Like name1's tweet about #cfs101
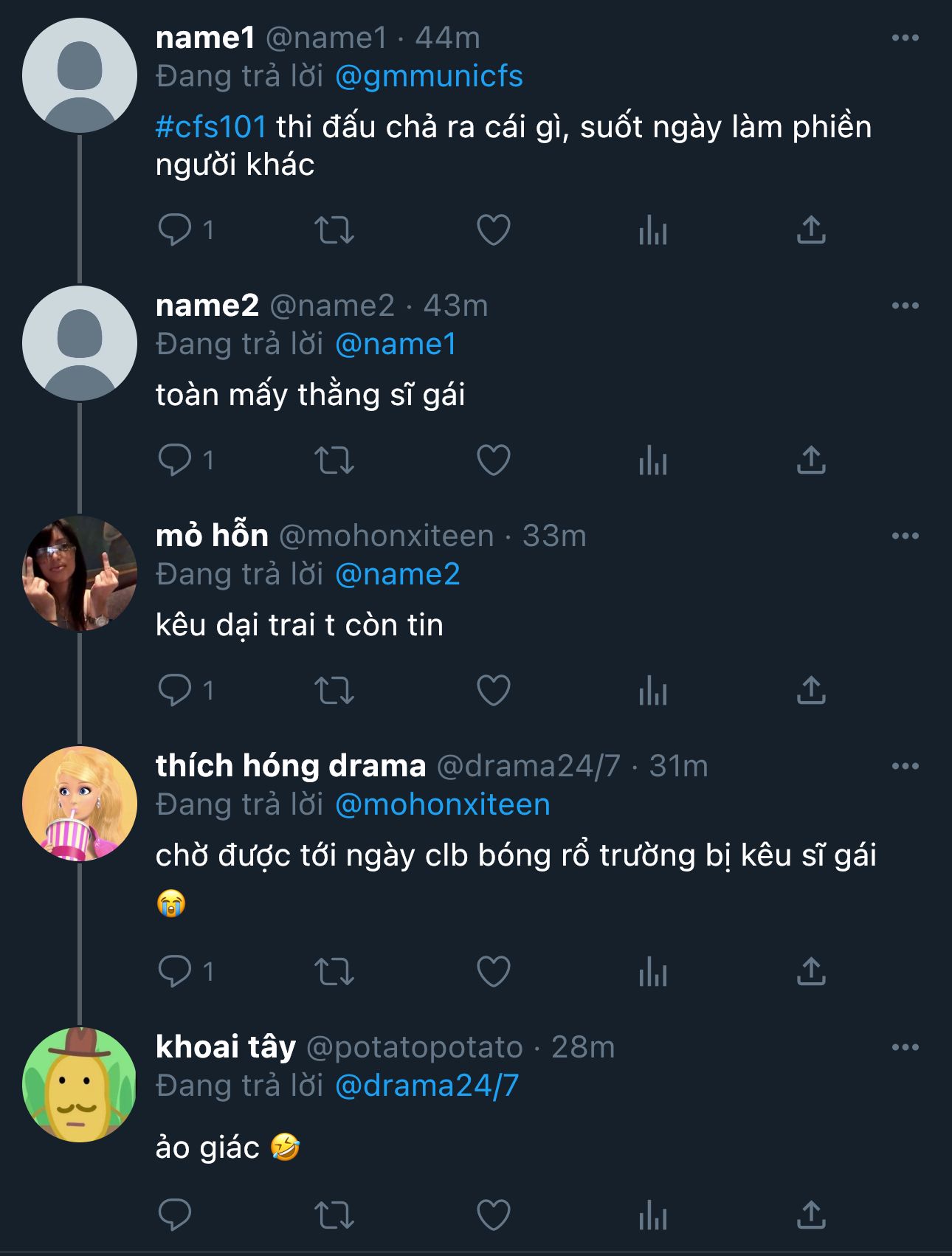 click(x=493, y=230)
